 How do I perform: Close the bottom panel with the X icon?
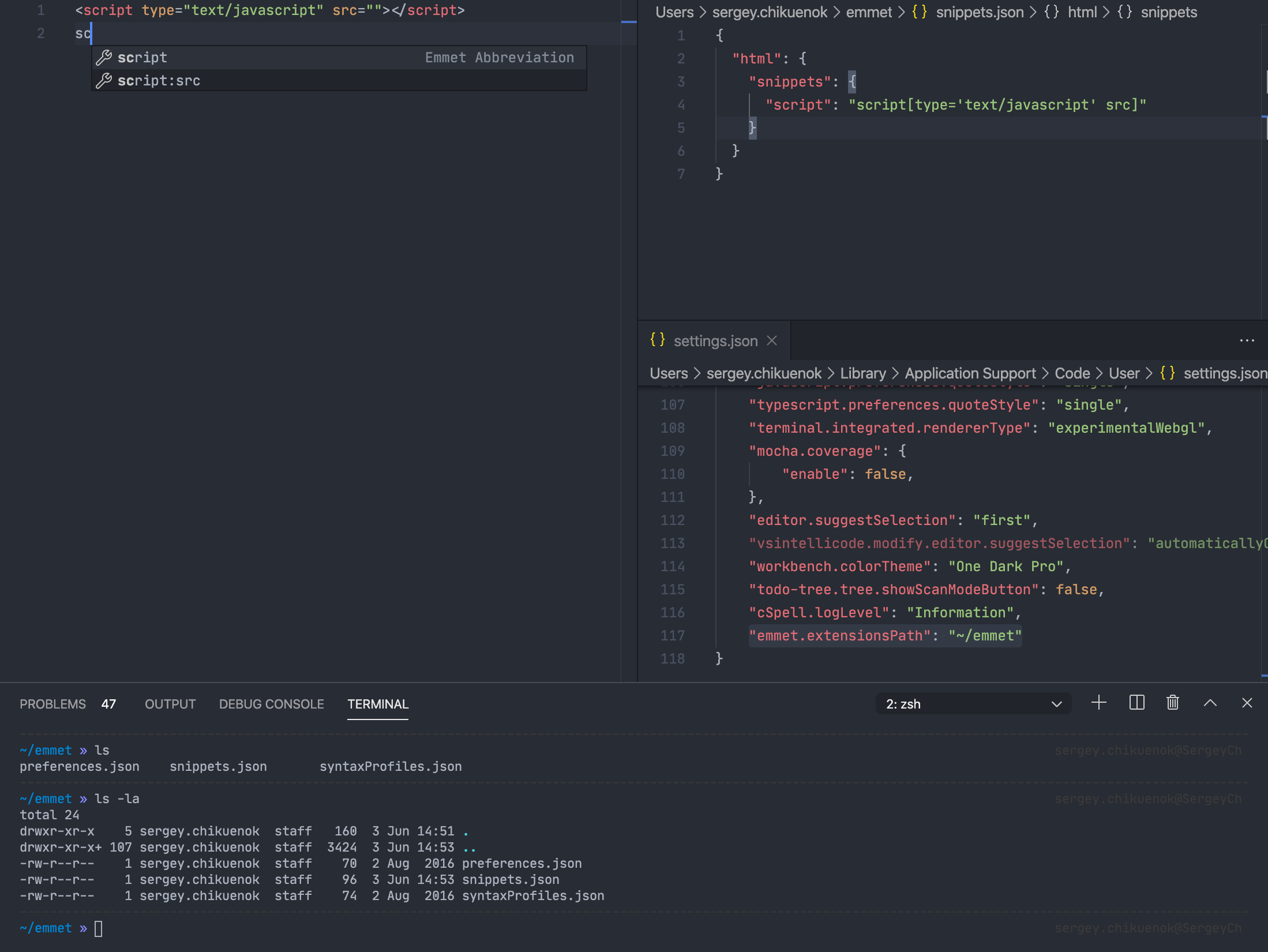(x=1247, y=703)
